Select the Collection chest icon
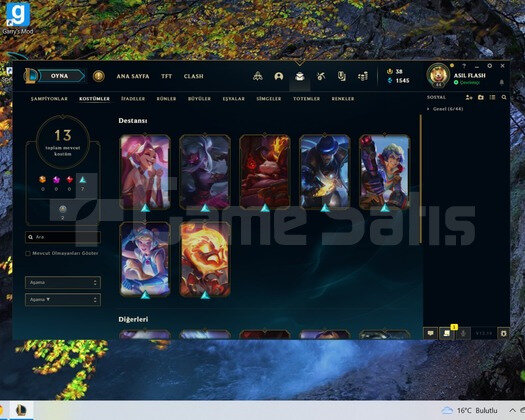This screenshot has height=420, width=525. 300,76
